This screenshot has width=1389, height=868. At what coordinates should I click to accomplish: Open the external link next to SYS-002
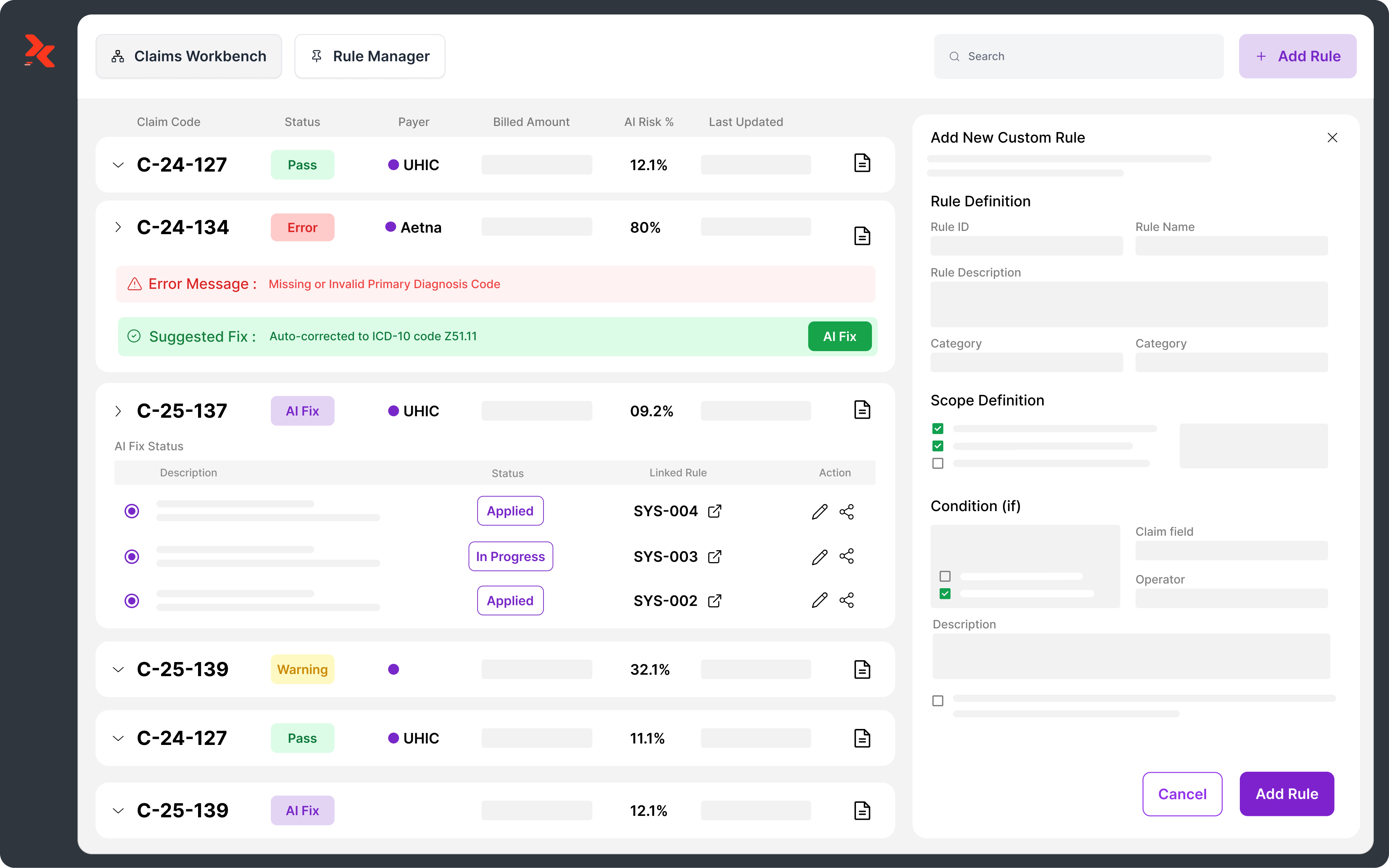714,601
